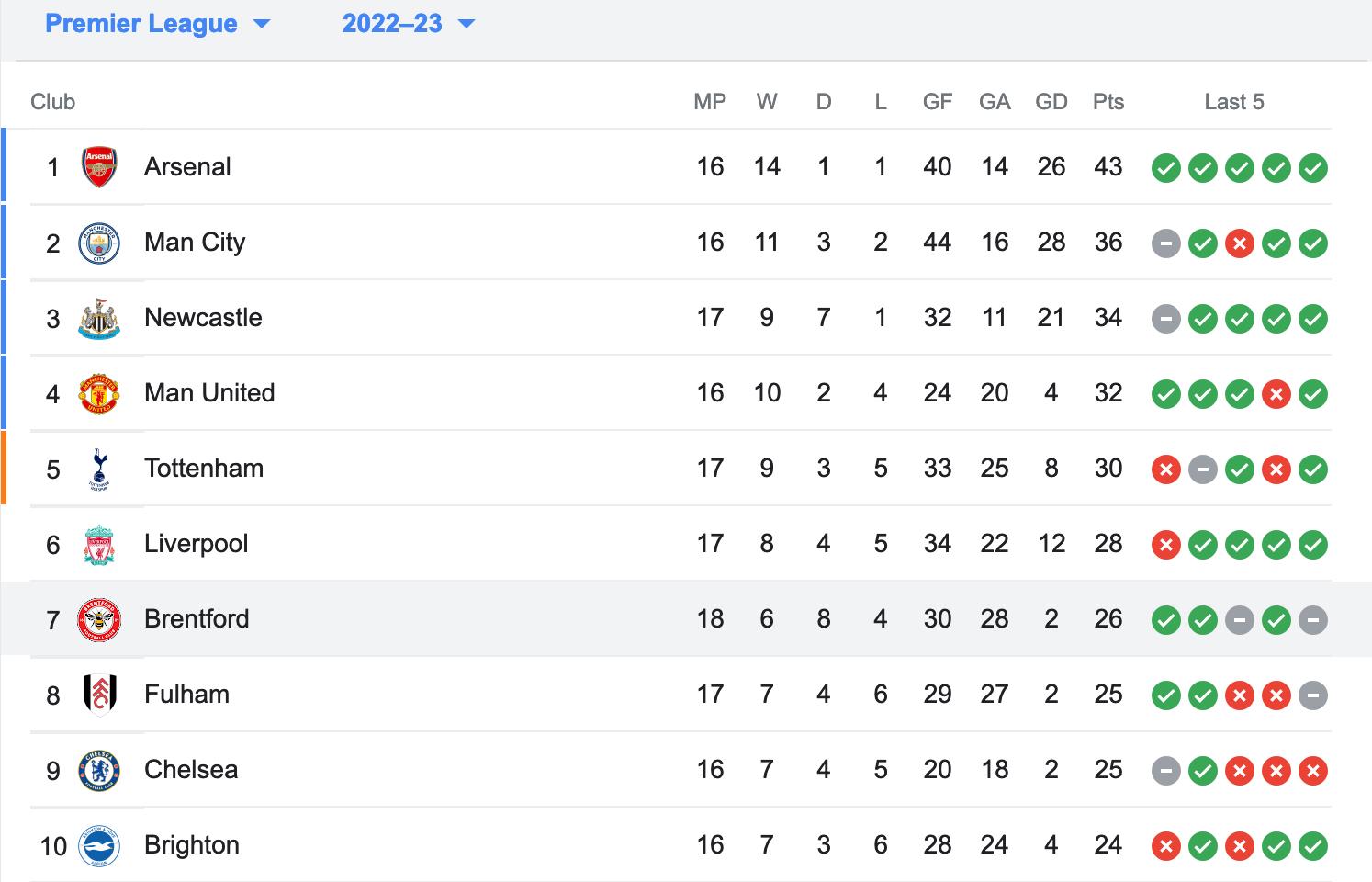Click the GD column header
The height and width of the screenshot is (882, 1372).
pyautogui.click(x=1051, y=102)
